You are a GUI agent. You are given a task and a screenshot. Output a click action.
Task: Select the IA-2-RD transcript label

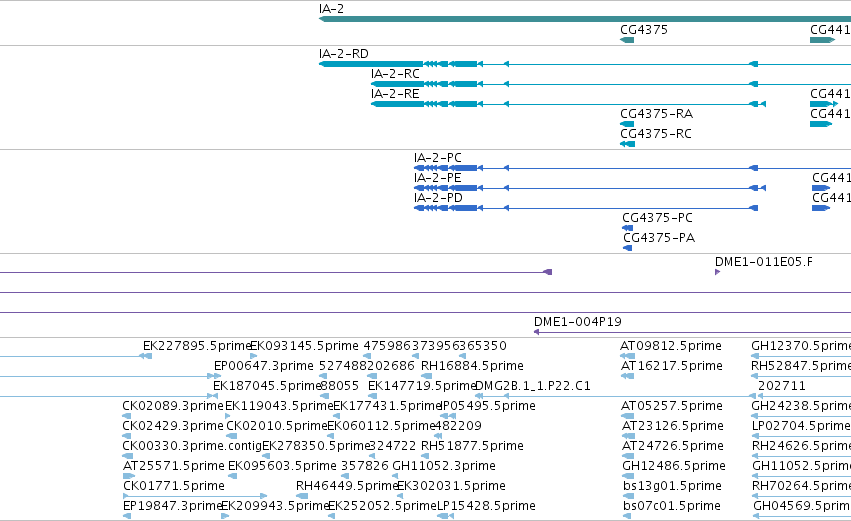point(344,54)
